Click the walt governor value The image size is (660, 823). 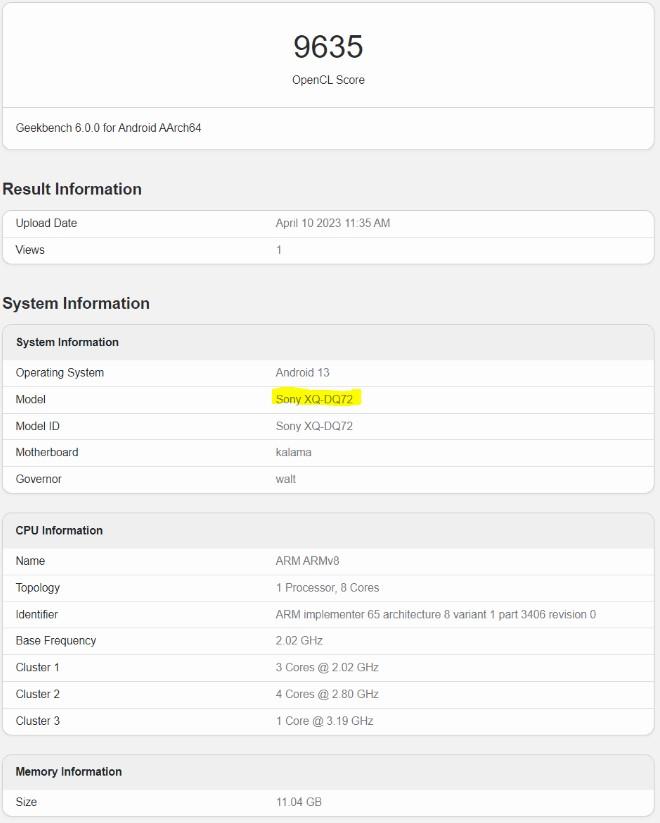coord(286,479)
